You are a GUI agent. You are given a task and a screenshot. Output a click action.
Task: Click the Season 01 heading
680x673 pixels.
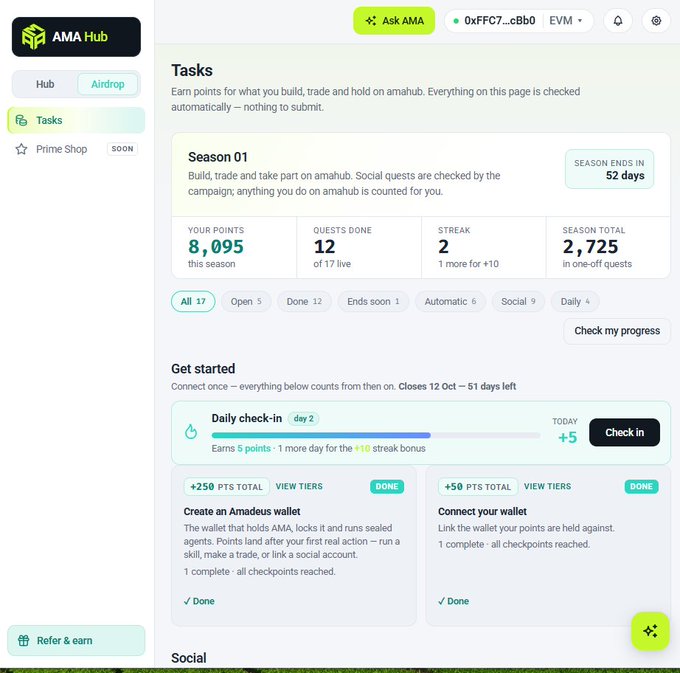tap(218, 157)
